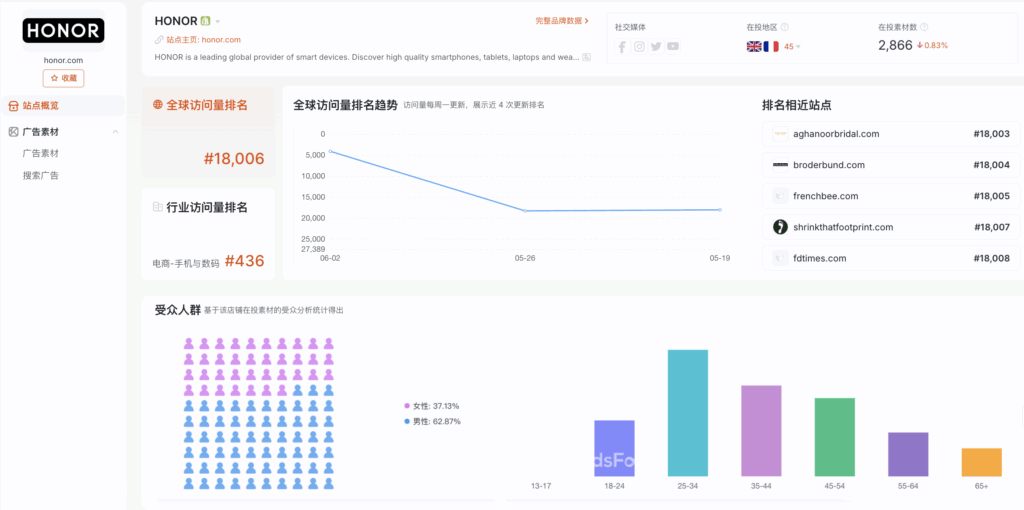Click the 在投地区 help icon
Viewport: 1024px width, 510px height.
784,27
